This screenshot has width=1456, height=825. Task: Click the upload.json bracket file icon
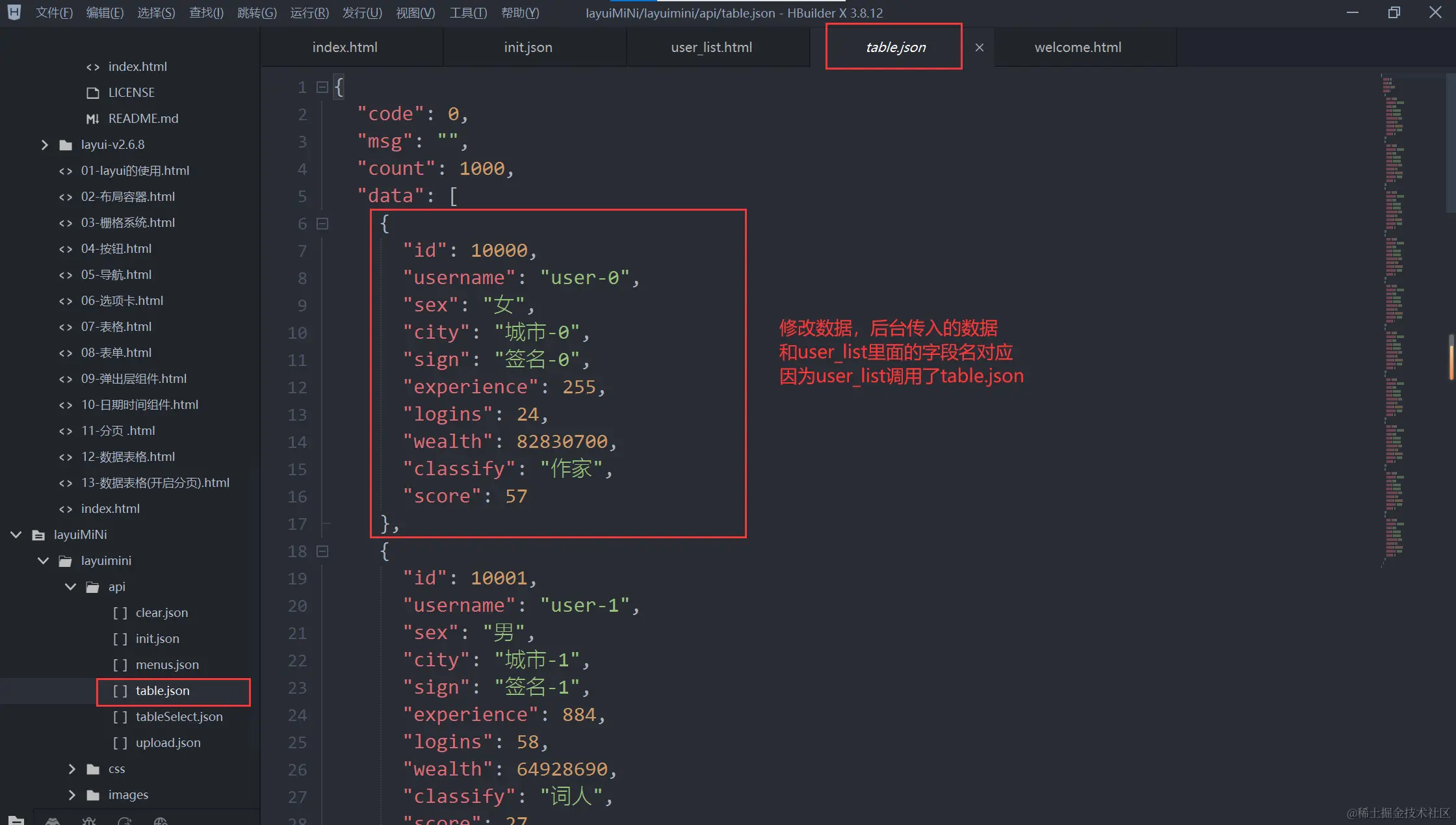coord(120,743)
